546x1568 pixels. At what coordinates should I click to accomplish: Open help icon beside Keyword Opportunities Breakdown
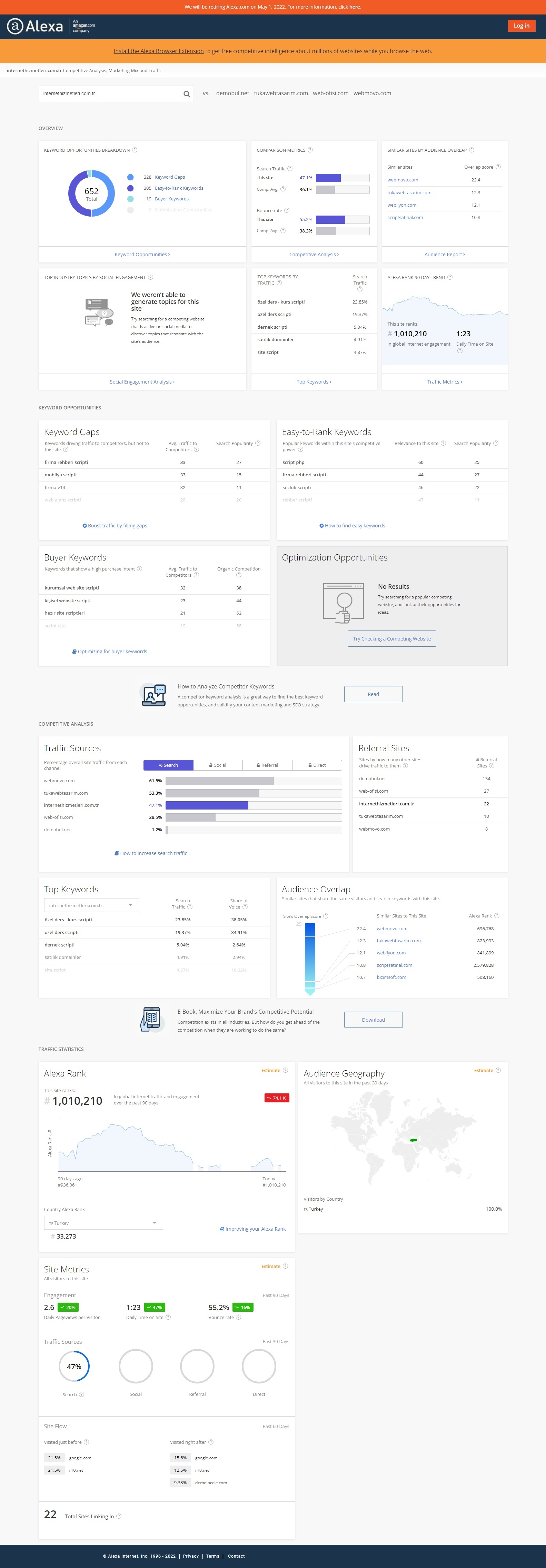[135, 150]
